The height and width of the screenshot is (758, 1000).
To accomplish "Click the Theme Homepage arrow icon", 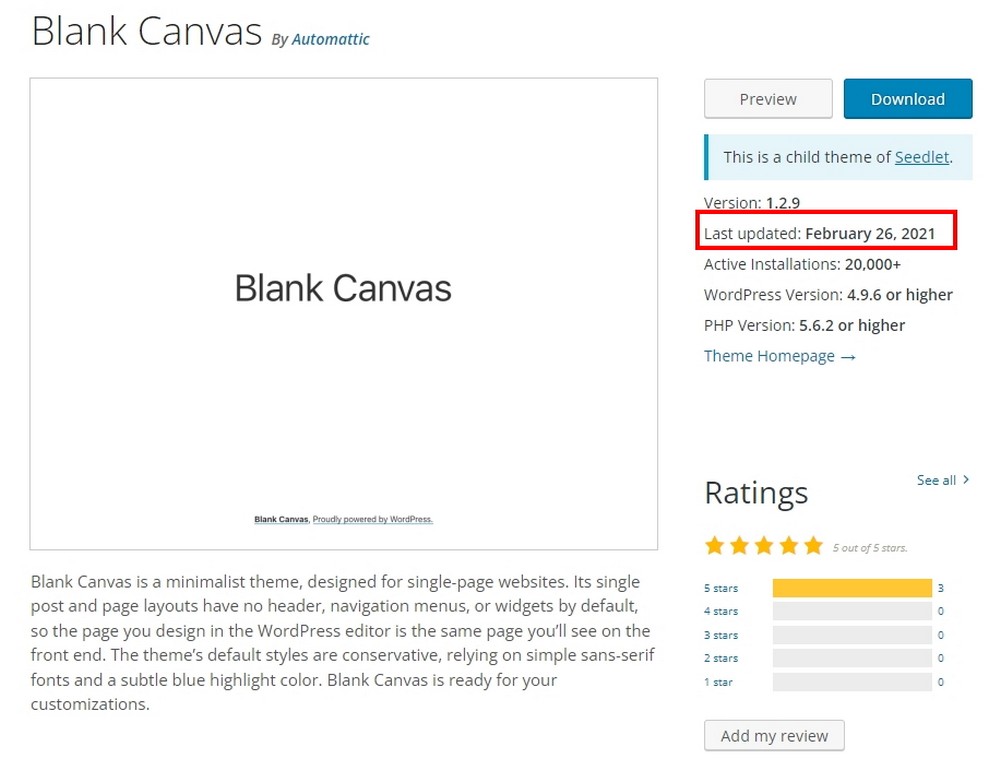I will point(848,357).
